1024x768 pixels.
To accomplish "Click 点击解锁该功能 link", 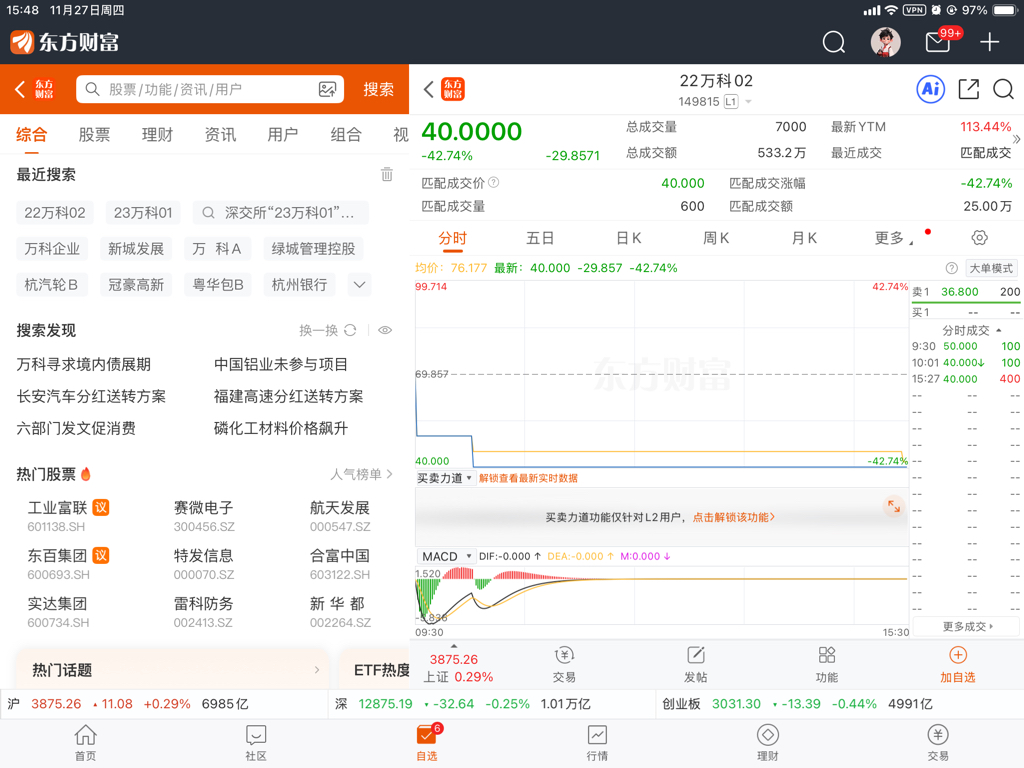I will pyautogui.click(x=733, y=517).
